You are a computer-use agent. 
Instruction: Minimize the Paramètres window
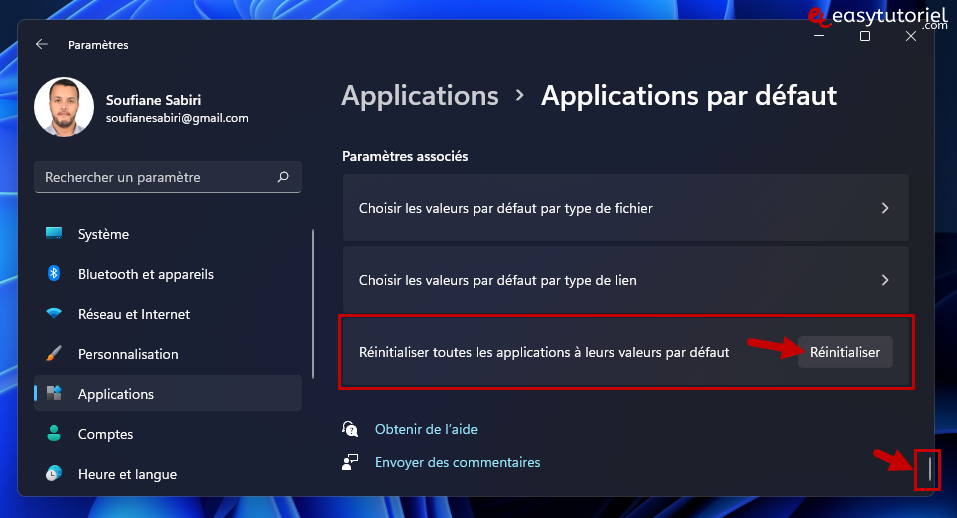[x=819, y=36]
